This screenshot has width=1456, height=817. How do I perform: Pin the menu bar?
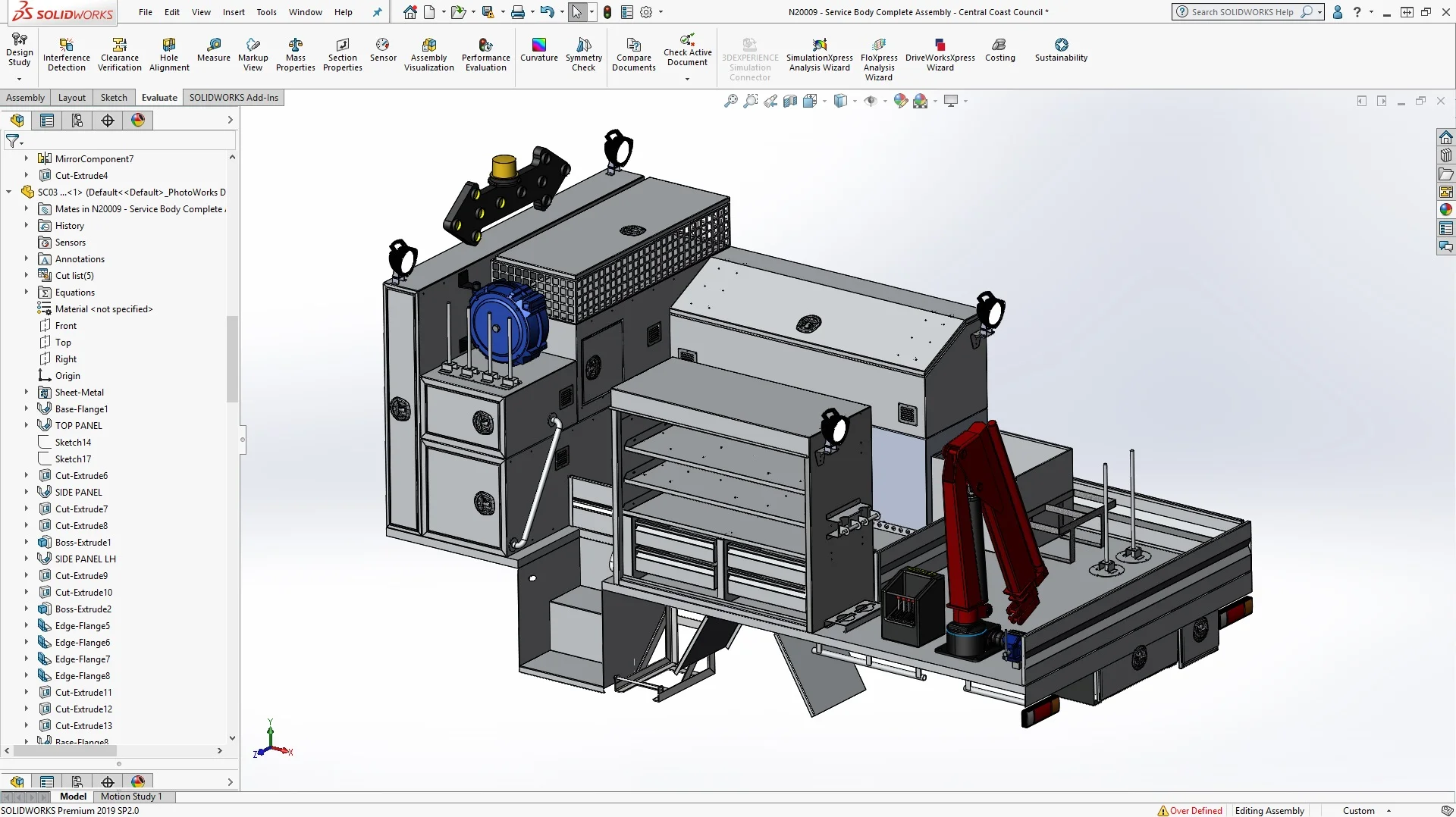pyautogui.click(x=377, y=12)
